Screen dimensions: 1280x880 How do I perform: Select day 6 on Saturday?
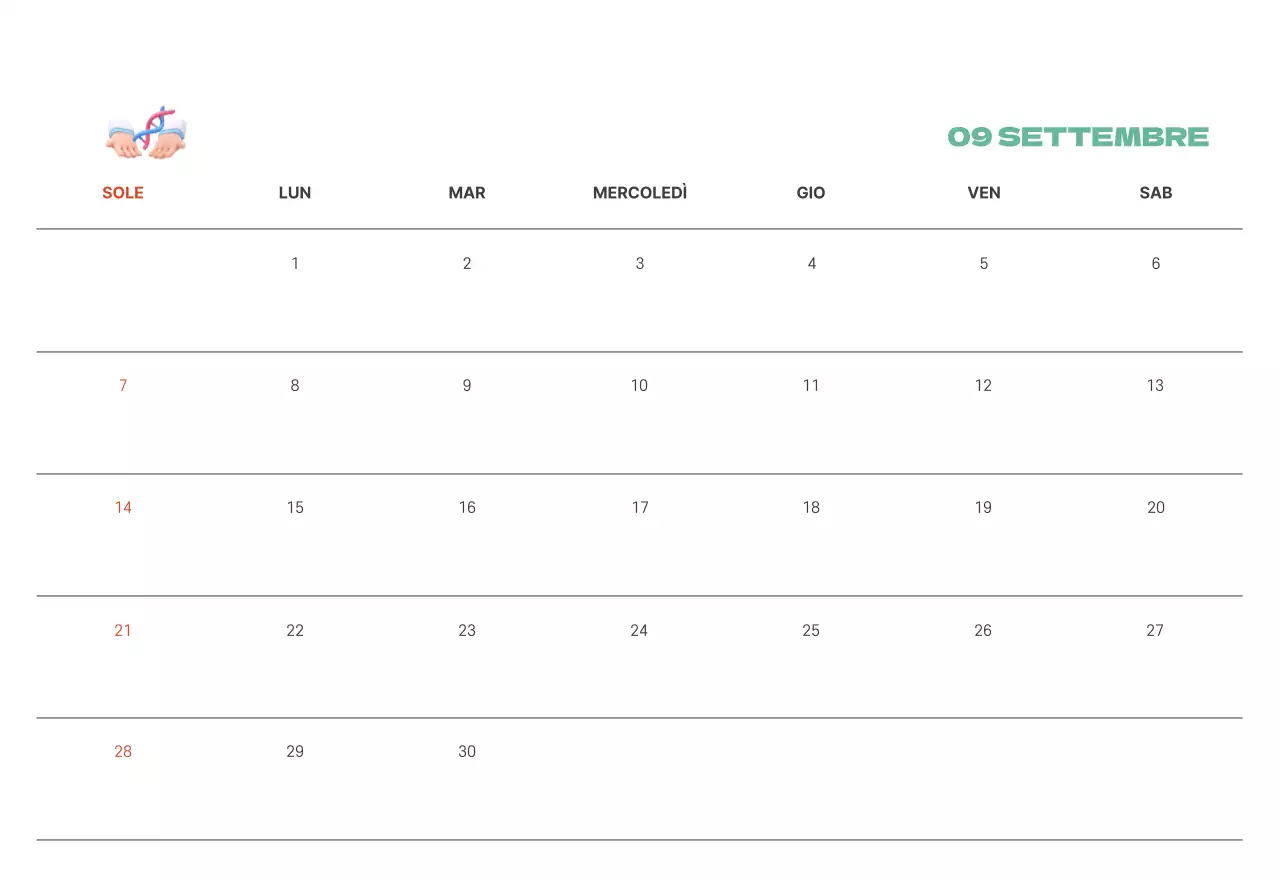[x=1156, y=264]
